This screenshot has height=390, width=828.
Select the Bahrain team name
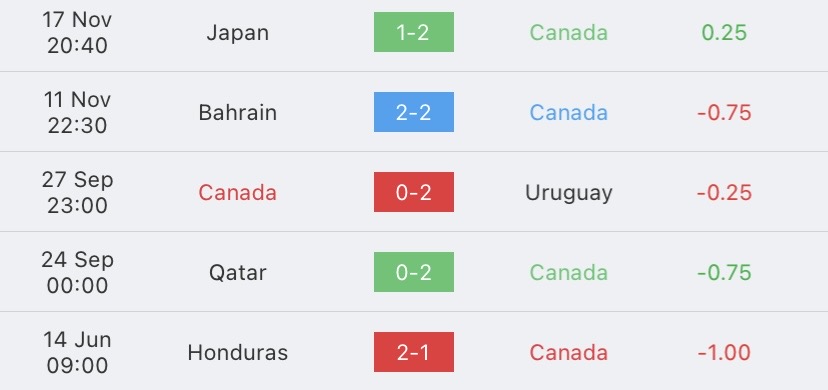click(x=238, y=112)
